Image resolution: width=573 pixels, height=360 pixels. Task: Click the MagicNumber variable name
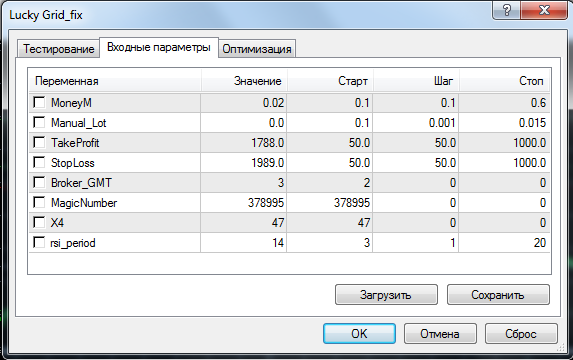click(x=84, y=202)
